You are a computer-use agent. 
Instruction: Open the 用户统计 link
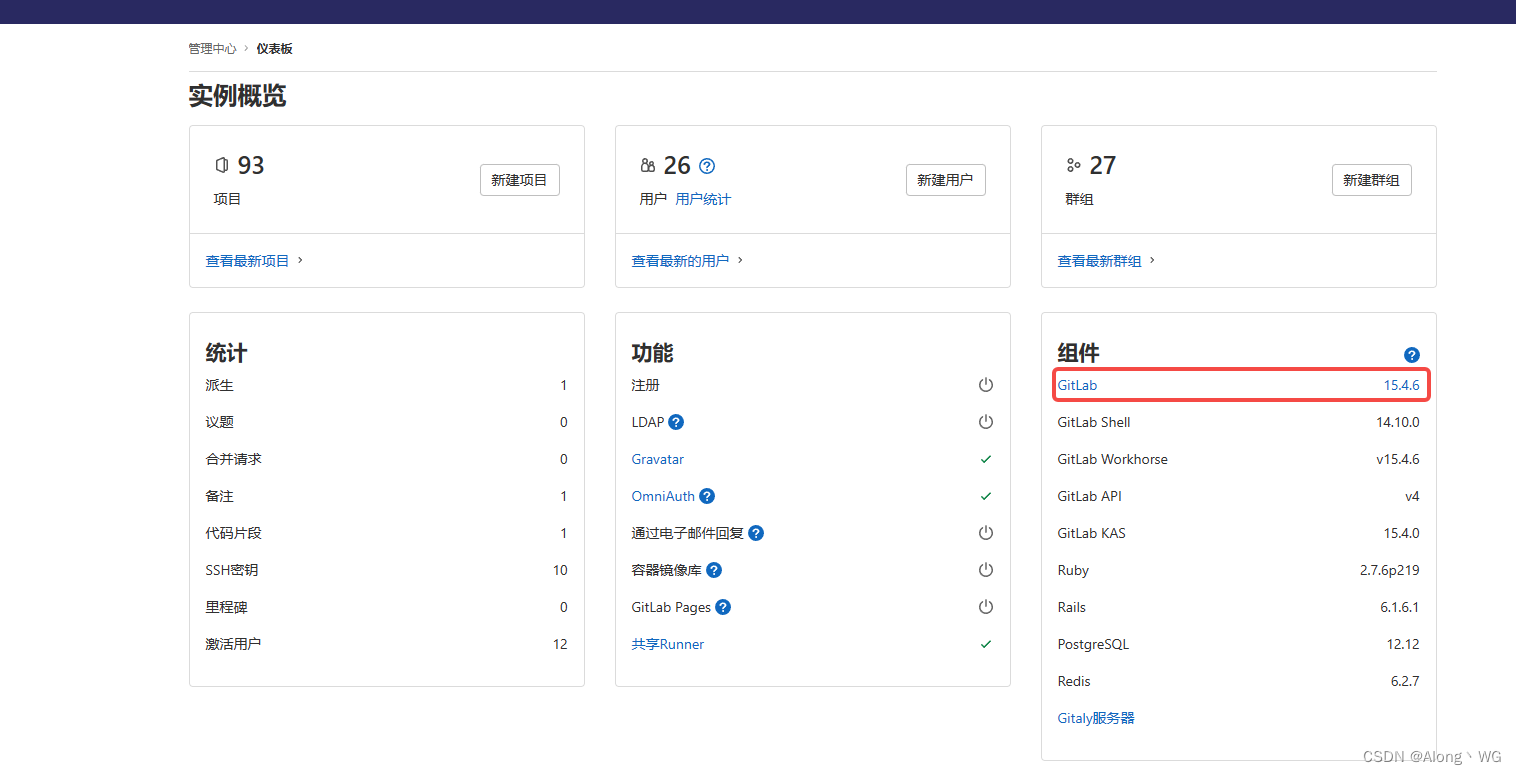(x=703, y=199)
